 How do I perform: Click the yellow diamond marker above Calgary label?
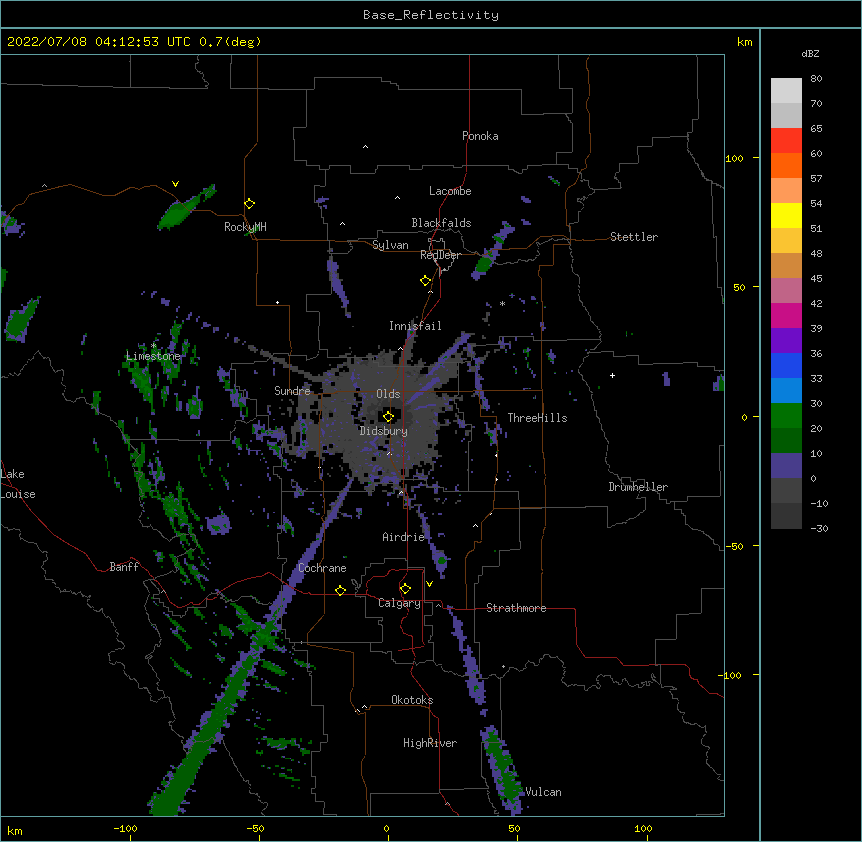[405, 589]
